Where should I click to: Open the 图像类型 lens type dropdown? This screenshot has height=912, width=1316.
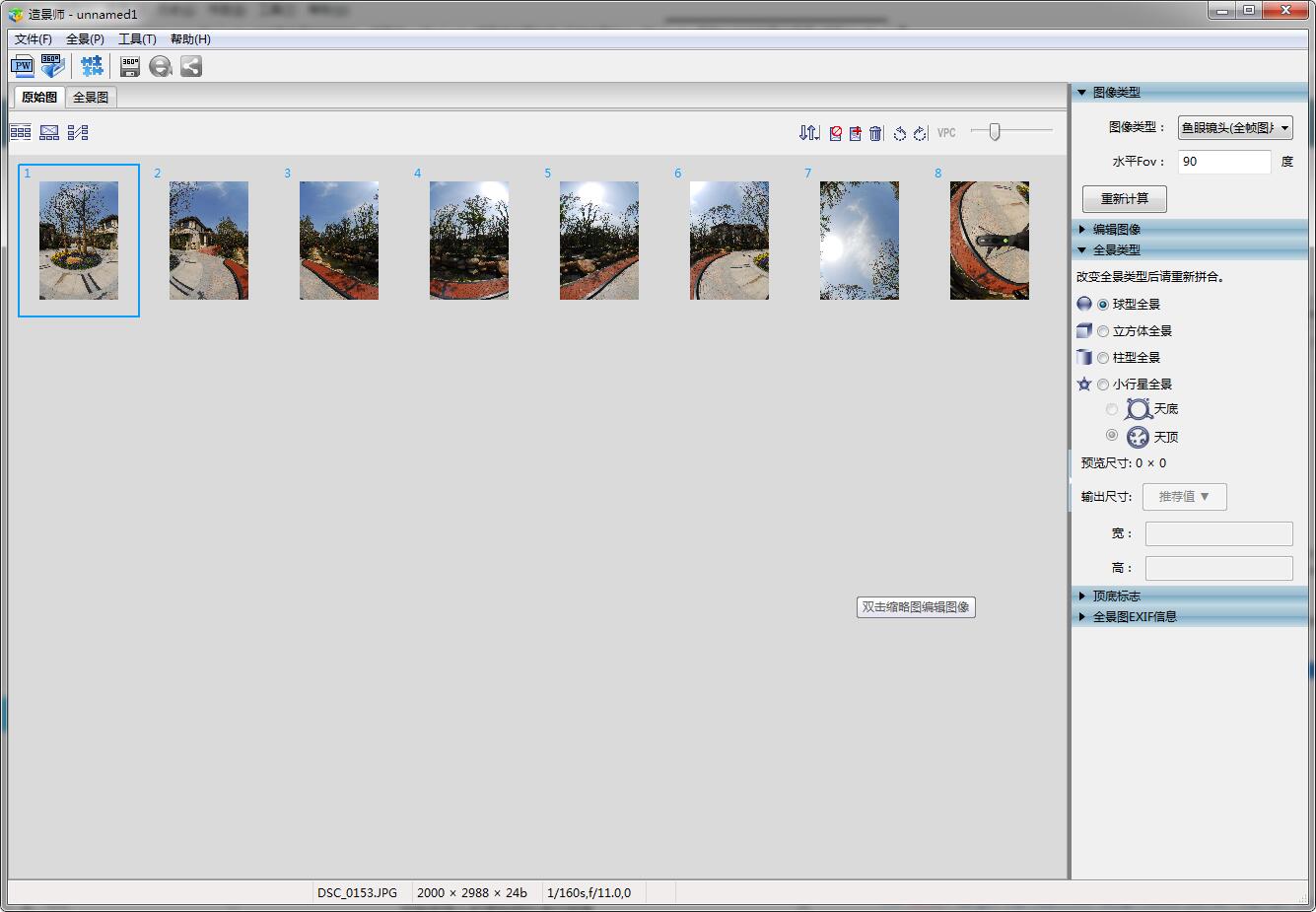1235,127
